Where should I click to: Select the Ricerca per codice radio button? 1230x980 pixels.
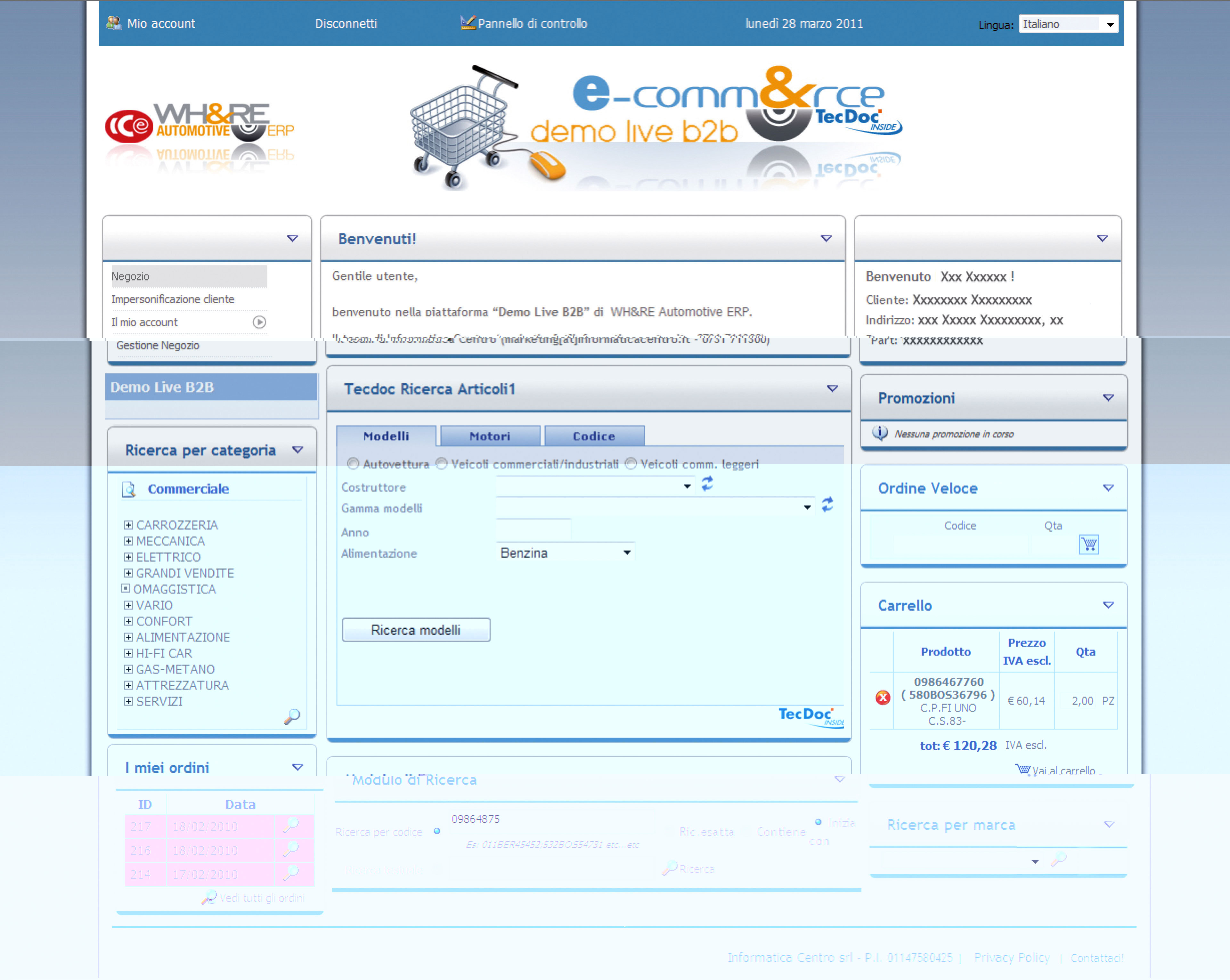click(437, 831)
